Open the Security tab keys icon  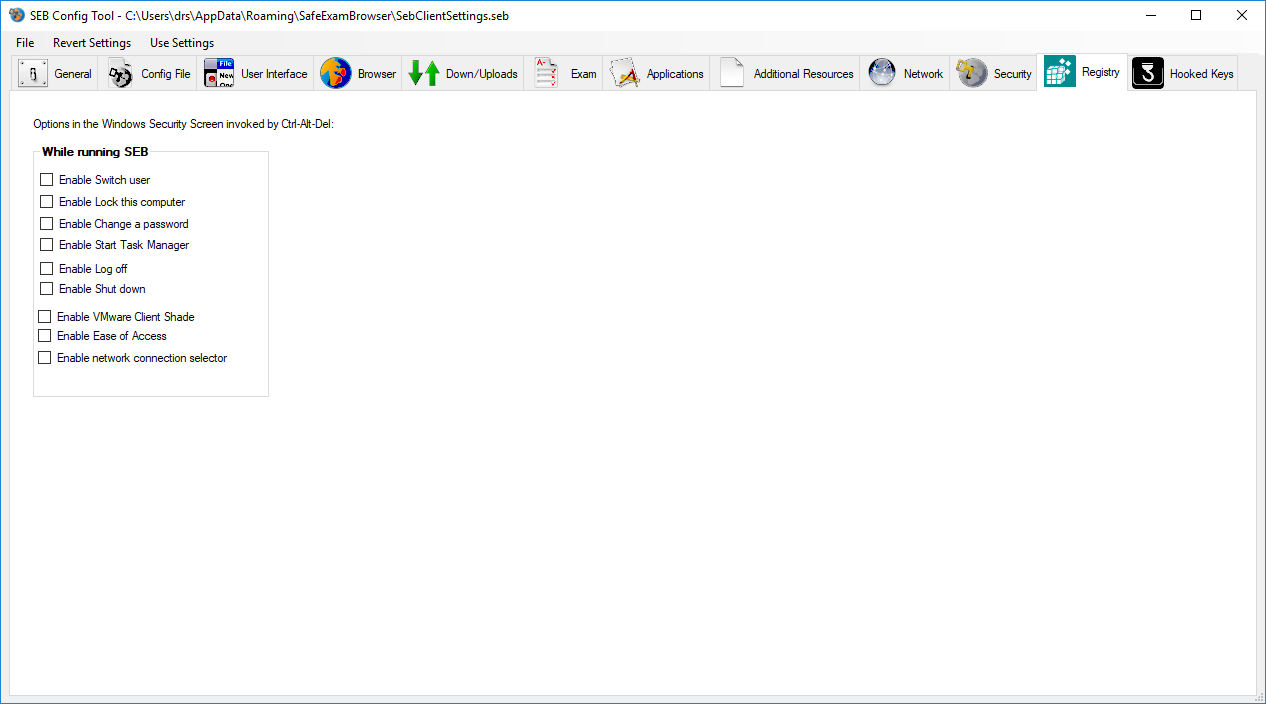(x=972, y=74)
